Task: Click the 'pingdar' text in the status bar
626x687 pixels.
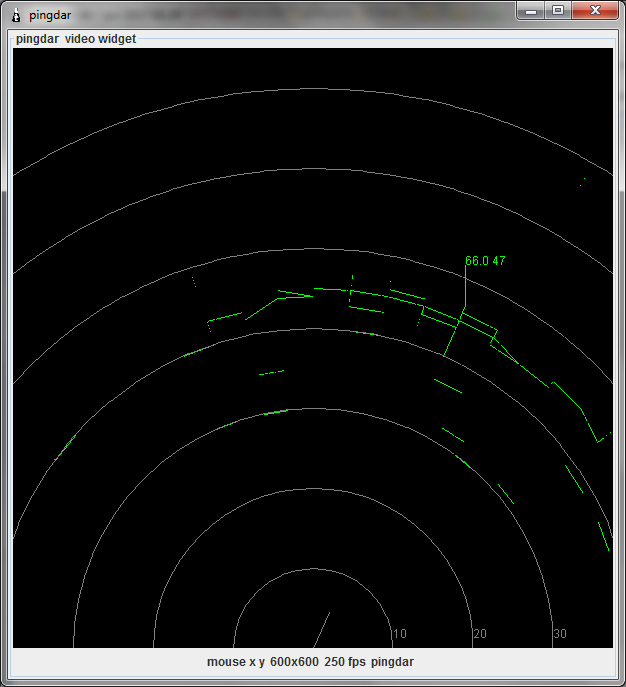Action: tap(392, 662)
